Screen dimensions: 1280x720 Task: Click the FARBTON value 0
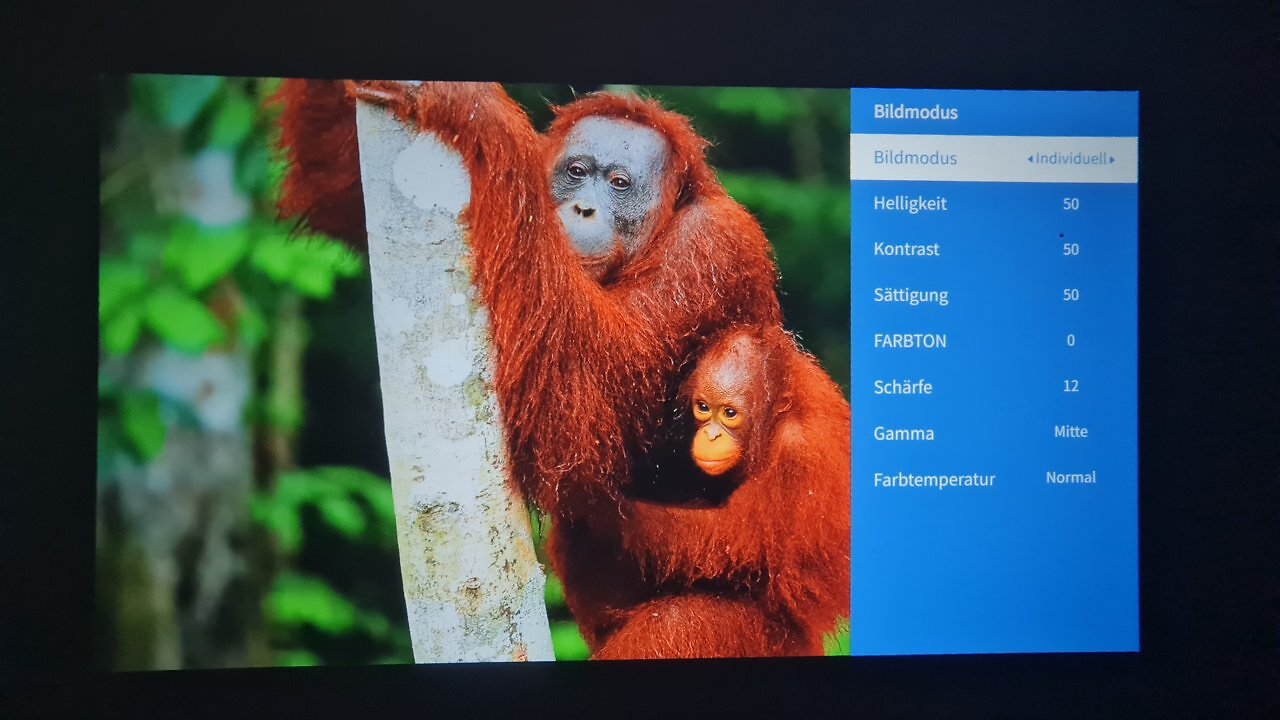pos(1070,341)
